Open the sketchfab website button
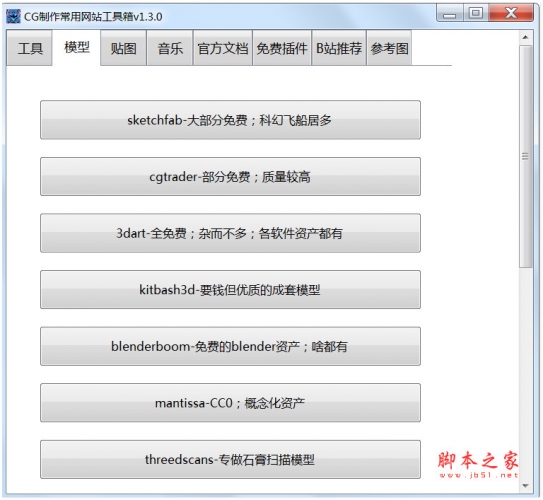The height and width of the screenshot is (500, 543). (230, 120)
